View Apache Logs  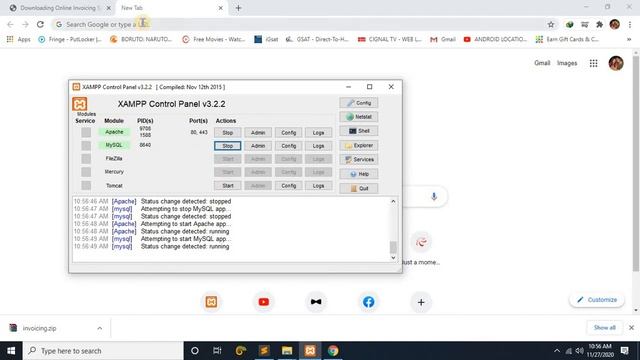click(x=318, y=133)
